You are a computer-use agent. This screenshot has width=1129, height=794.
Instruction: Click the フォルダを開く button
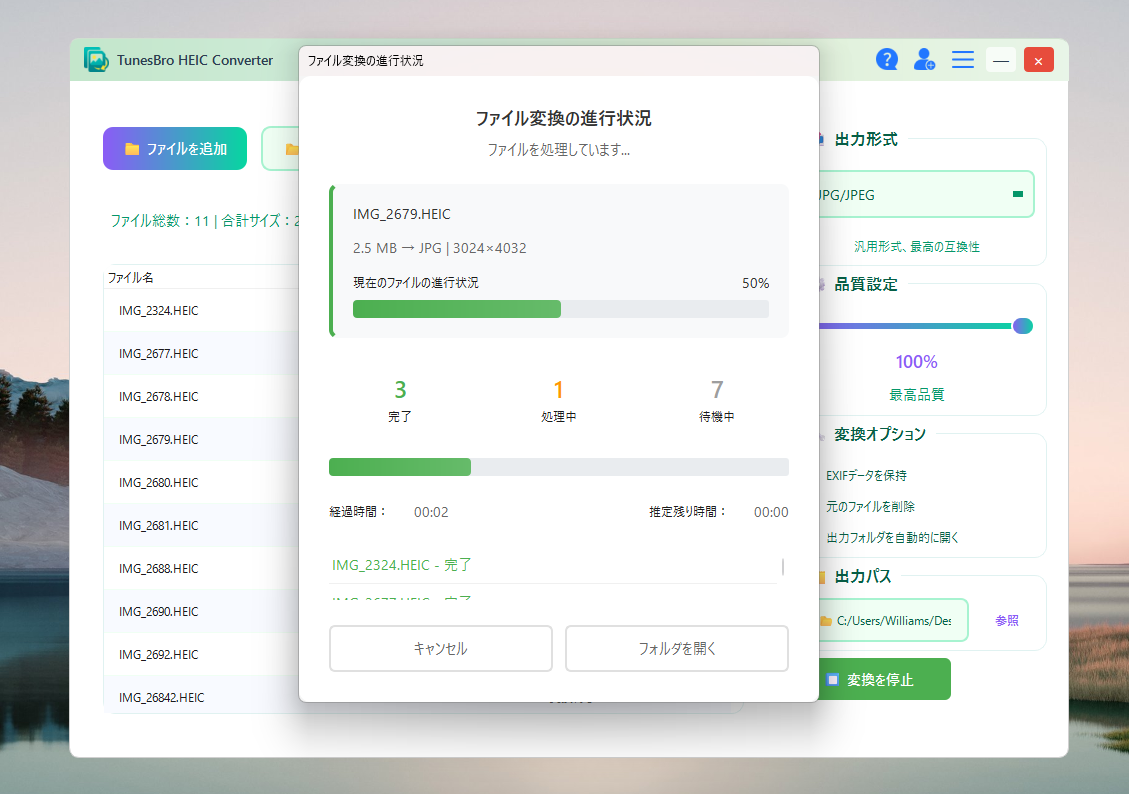676,649
